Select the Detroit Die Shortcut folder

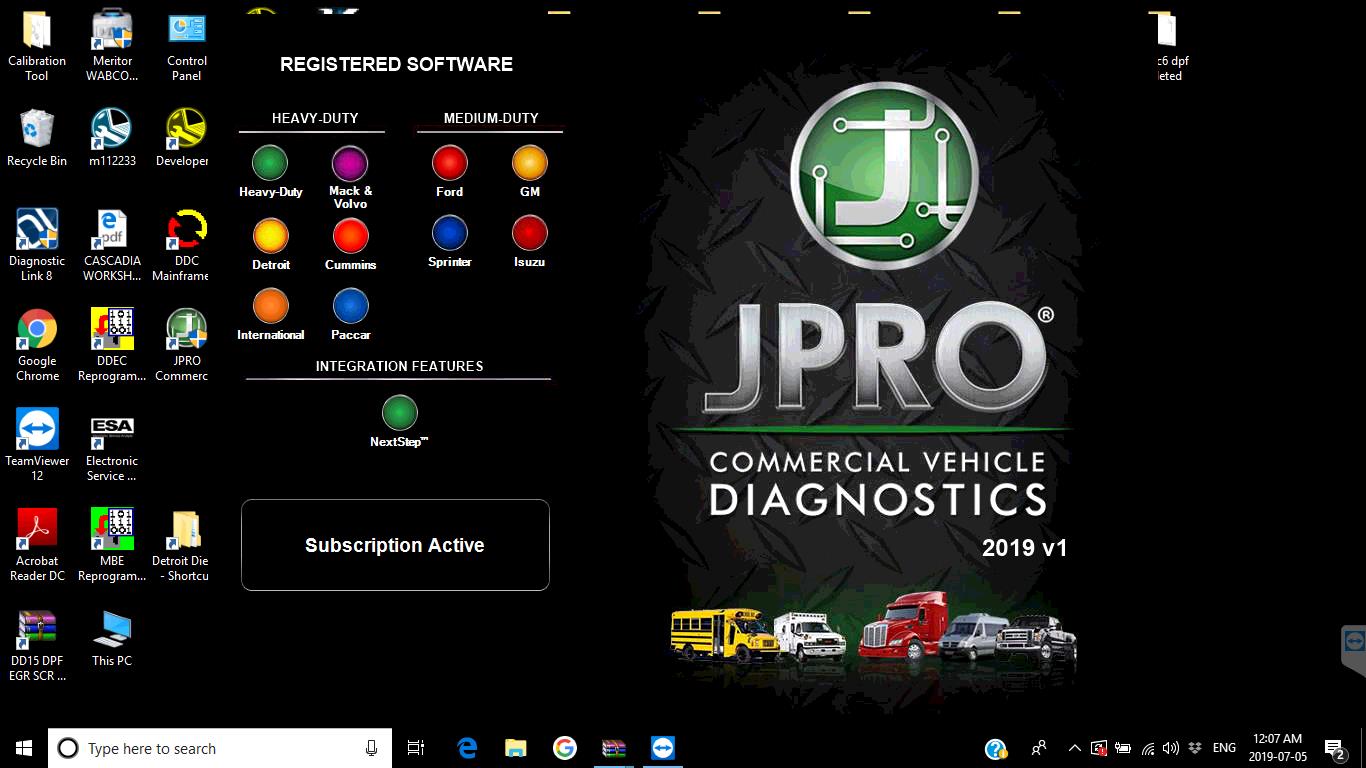(182, 545)
